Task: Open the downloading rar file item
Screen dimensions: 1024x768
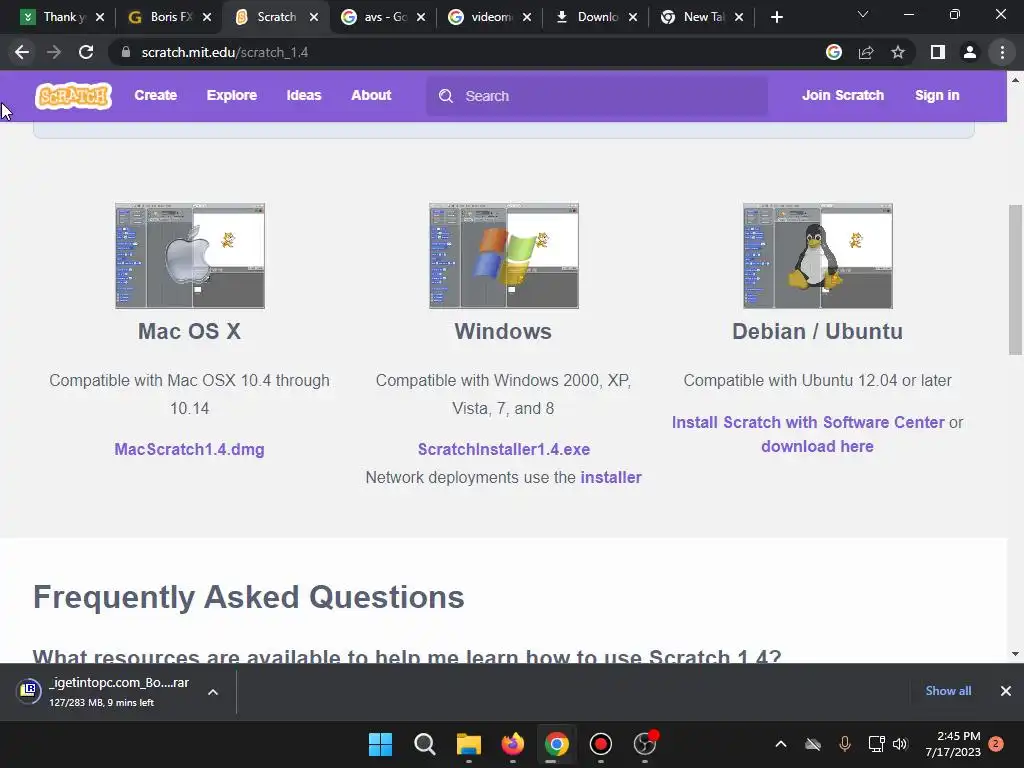Action: (x=104, y=692)
